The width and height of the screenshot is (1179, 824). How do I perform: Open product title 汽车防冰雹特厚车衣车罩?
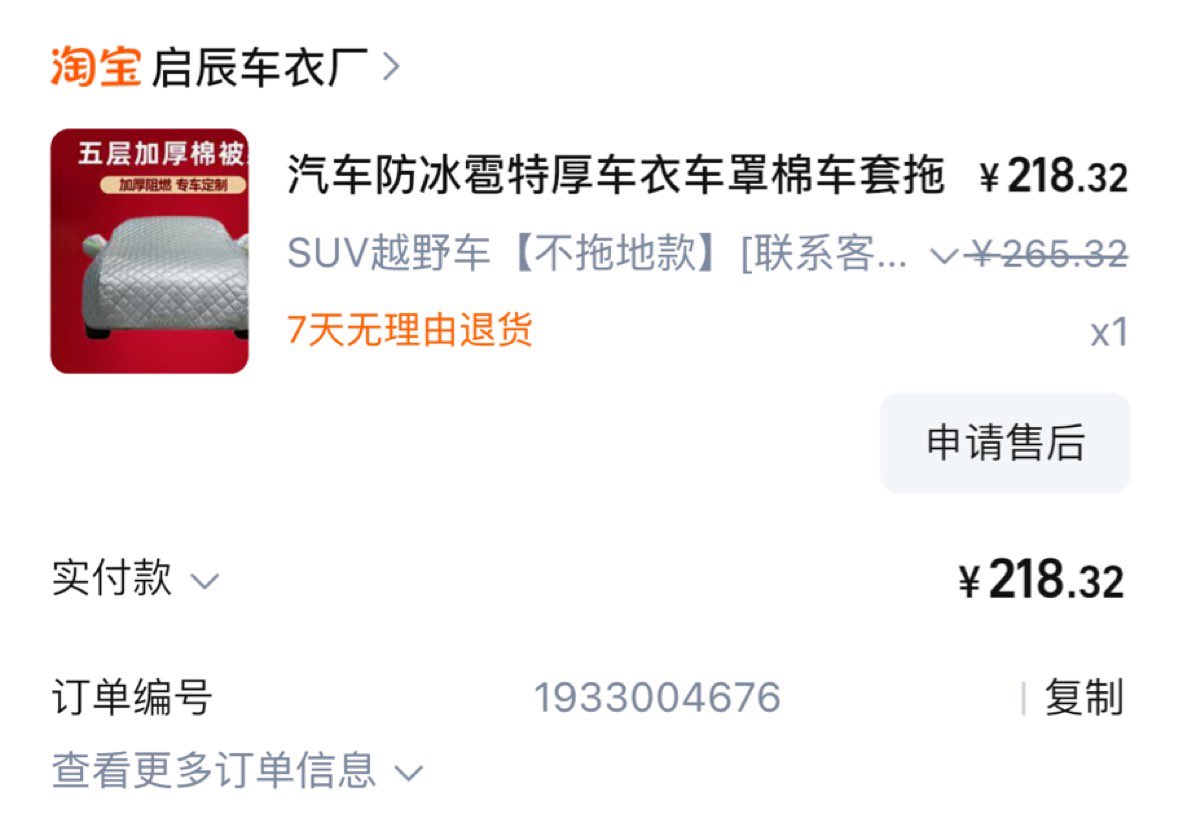pyautogui.click(x=615, y=174)
